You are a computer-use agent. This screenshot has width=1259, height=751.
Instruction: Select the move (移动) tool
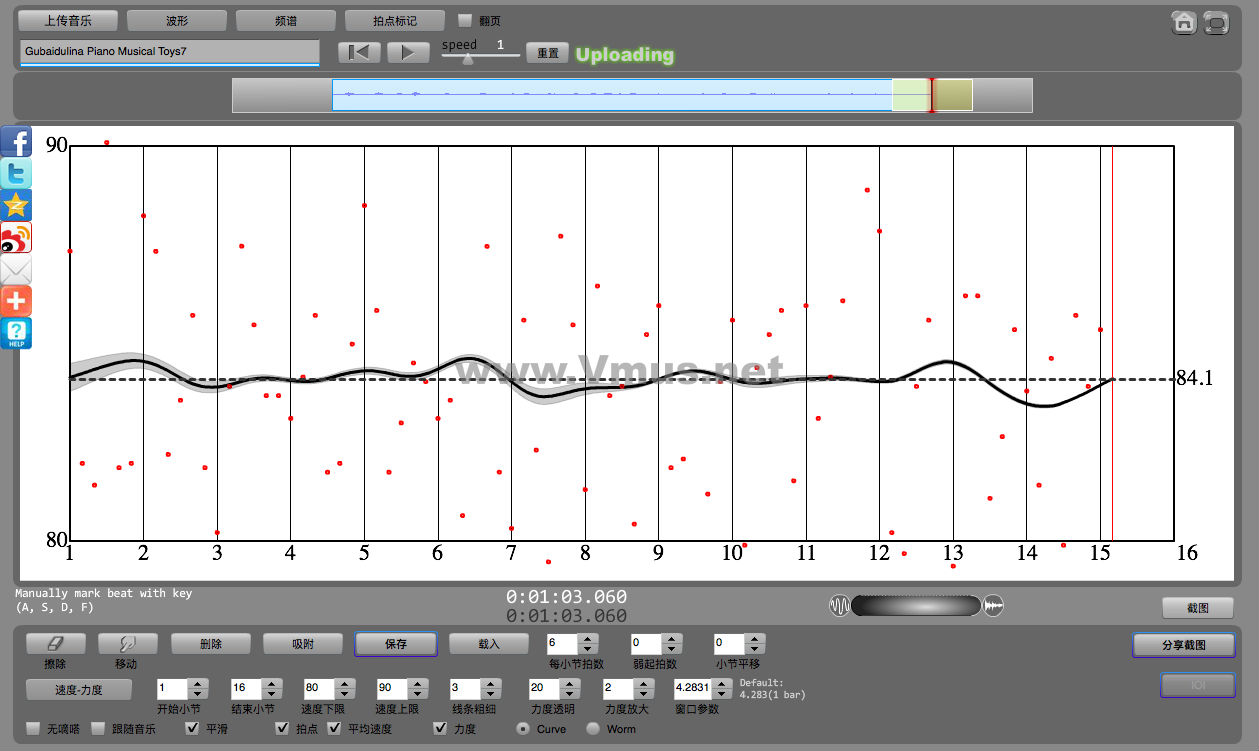(126, 644)
